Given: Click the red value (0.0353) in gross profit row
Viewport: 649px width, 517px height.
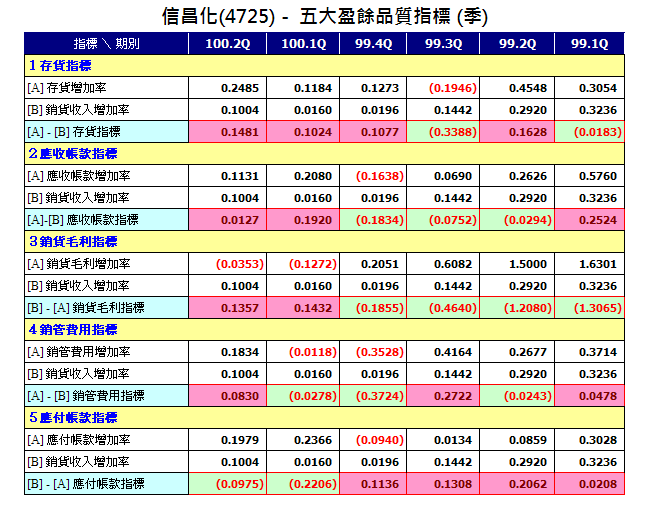Looking at the screenshot, I should (x=240, y=264).
